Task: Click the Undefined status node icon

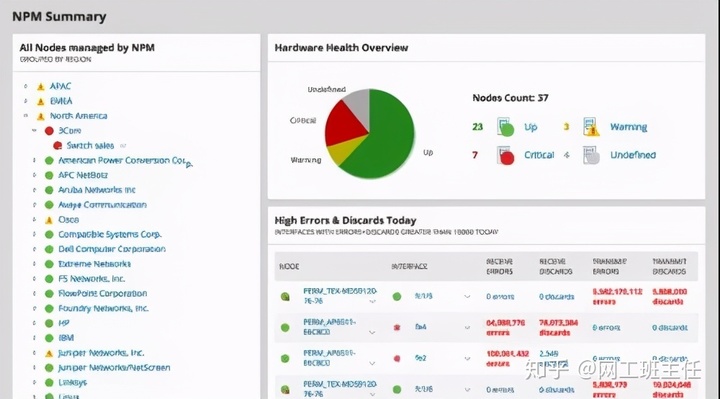Action: [591, 155]
